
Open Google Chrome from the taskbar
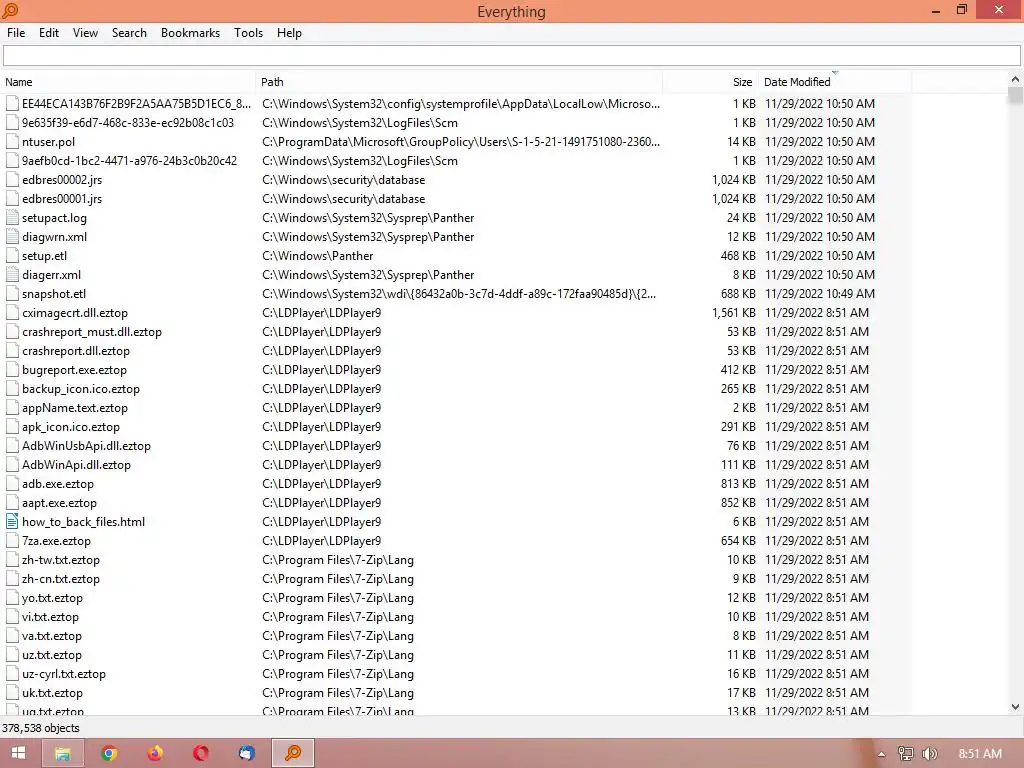coord(109,753)
